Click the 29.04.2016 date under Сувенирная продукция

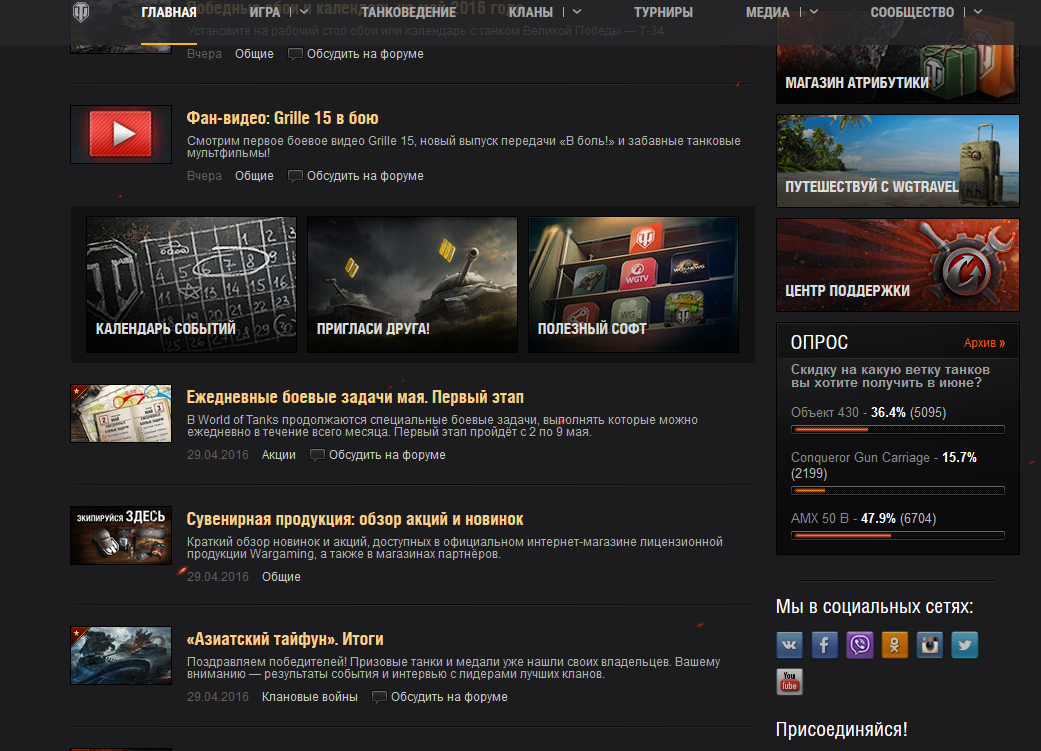click(x=218, y=577)
